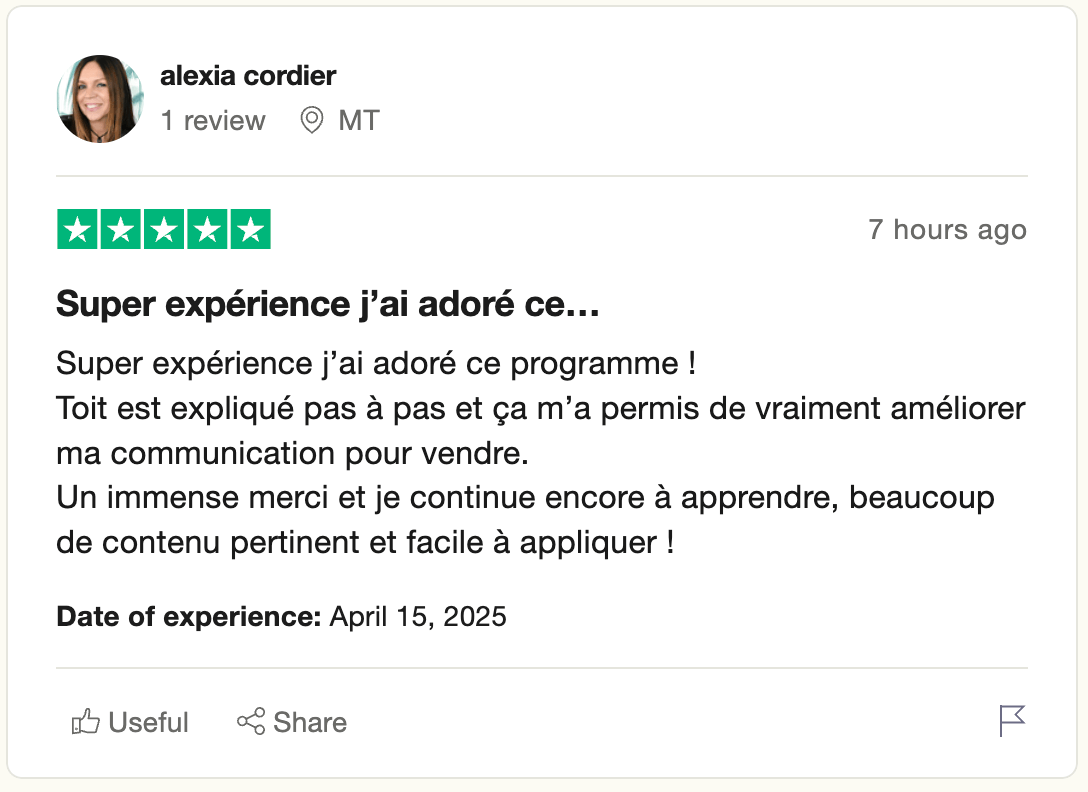1088x792 pixels.
Task: Click the fourth green rating star
Action: tap(207, 230)
